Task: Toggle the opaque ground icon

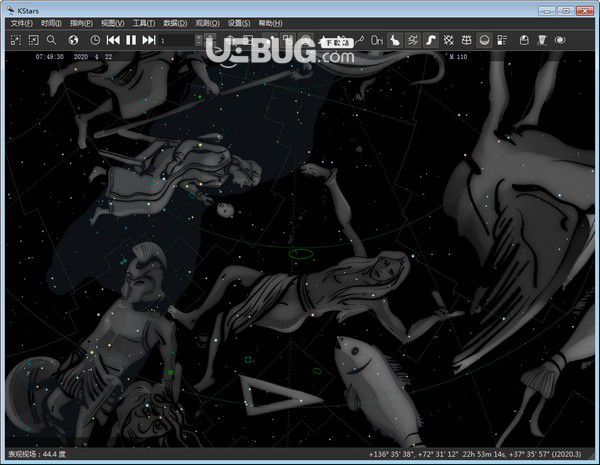Action: (484, 40)
